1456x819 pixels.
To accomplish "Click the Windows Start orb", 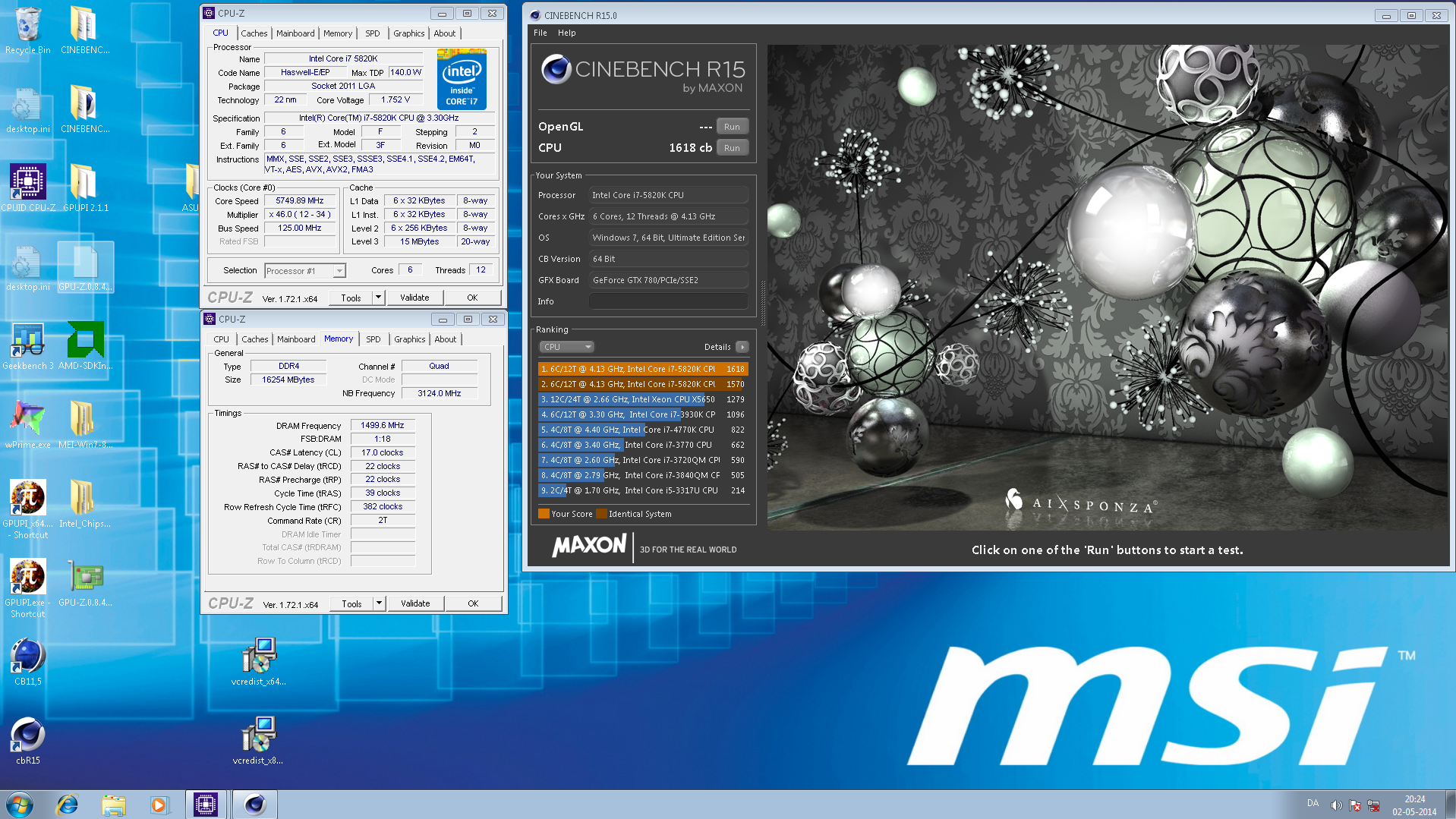I will pyautogui.click(x=20, y=804).
